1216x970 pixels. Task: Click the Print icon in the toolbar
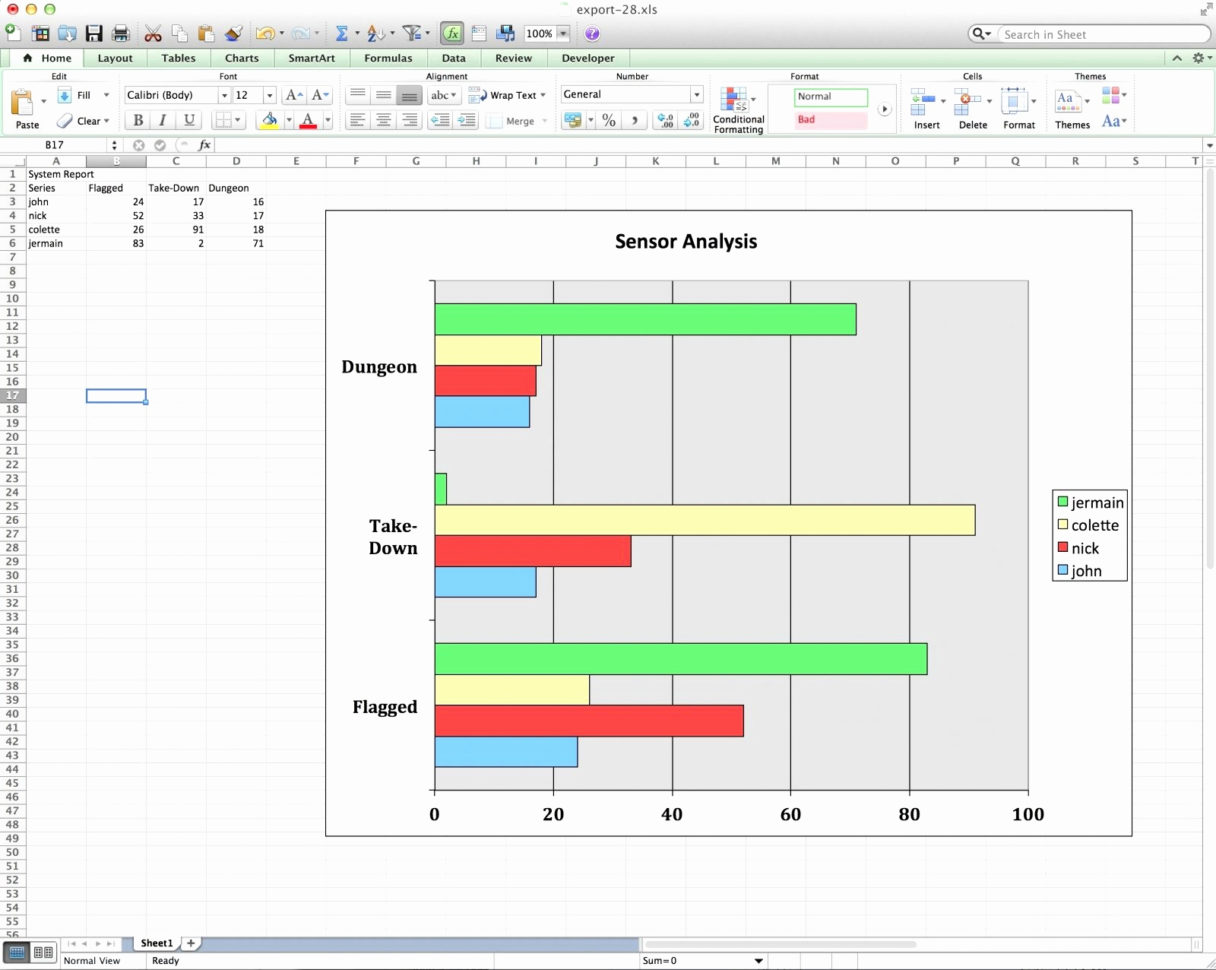[121, 32]
